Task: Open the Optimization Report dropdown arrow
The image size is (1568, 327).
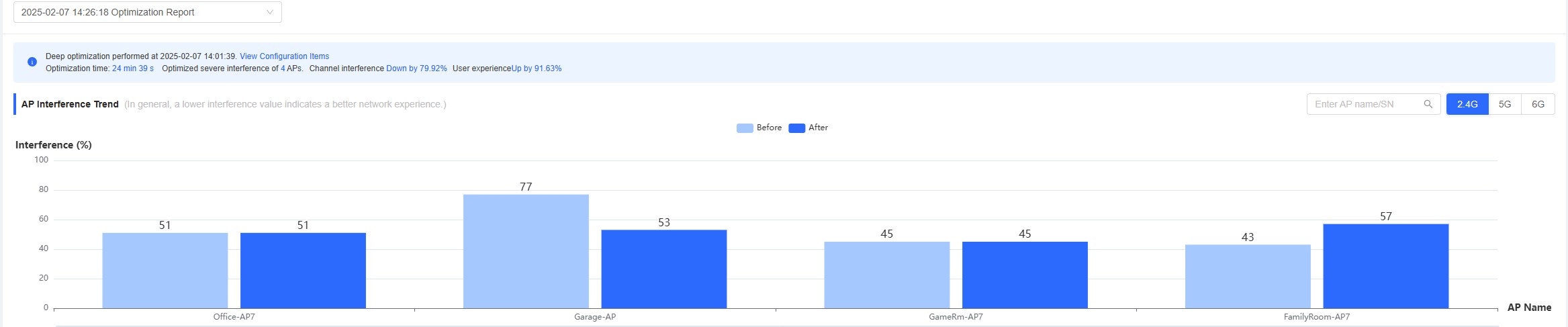Action: [x=270, y=12]
